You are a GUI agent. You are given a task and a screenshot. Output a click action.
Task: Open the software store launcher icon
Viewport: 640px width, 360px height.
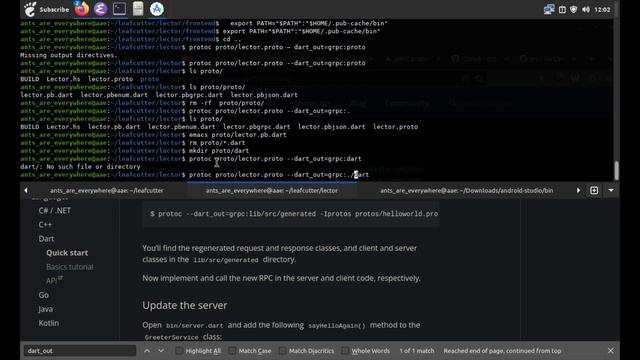click(157, 9)
